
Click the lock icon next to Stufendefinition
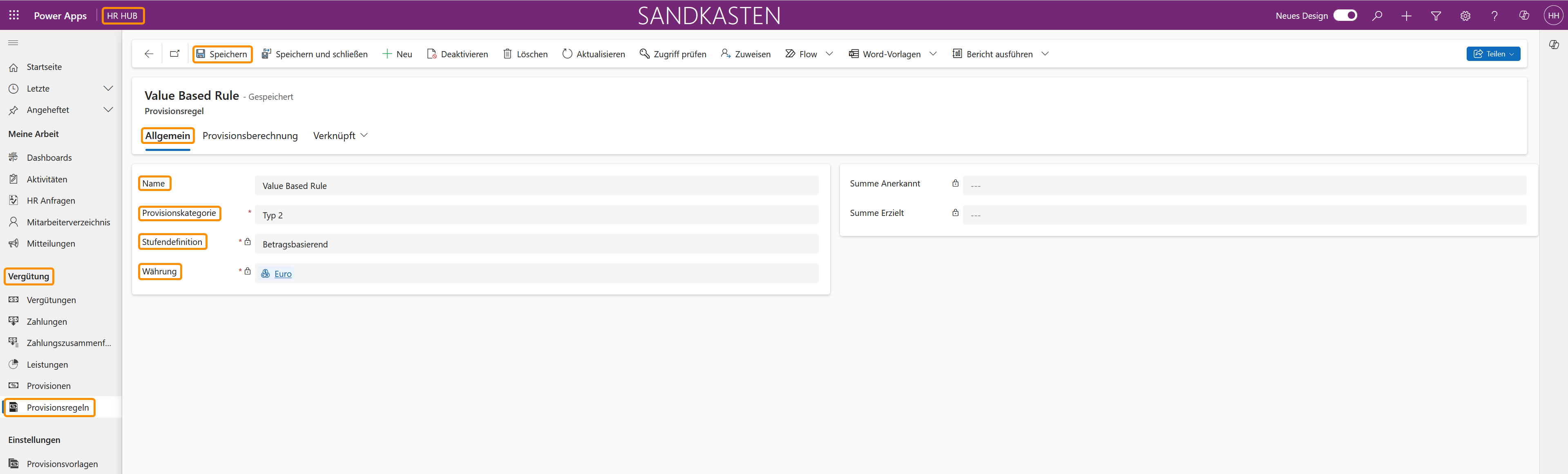248,242
